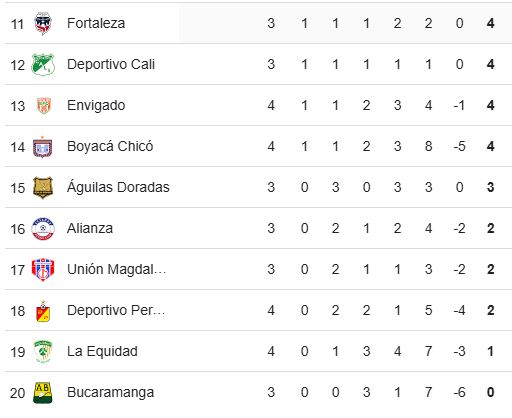Open the Envigado team badge
The height and width of the screenshot is (418, 512).
point(44,105)
